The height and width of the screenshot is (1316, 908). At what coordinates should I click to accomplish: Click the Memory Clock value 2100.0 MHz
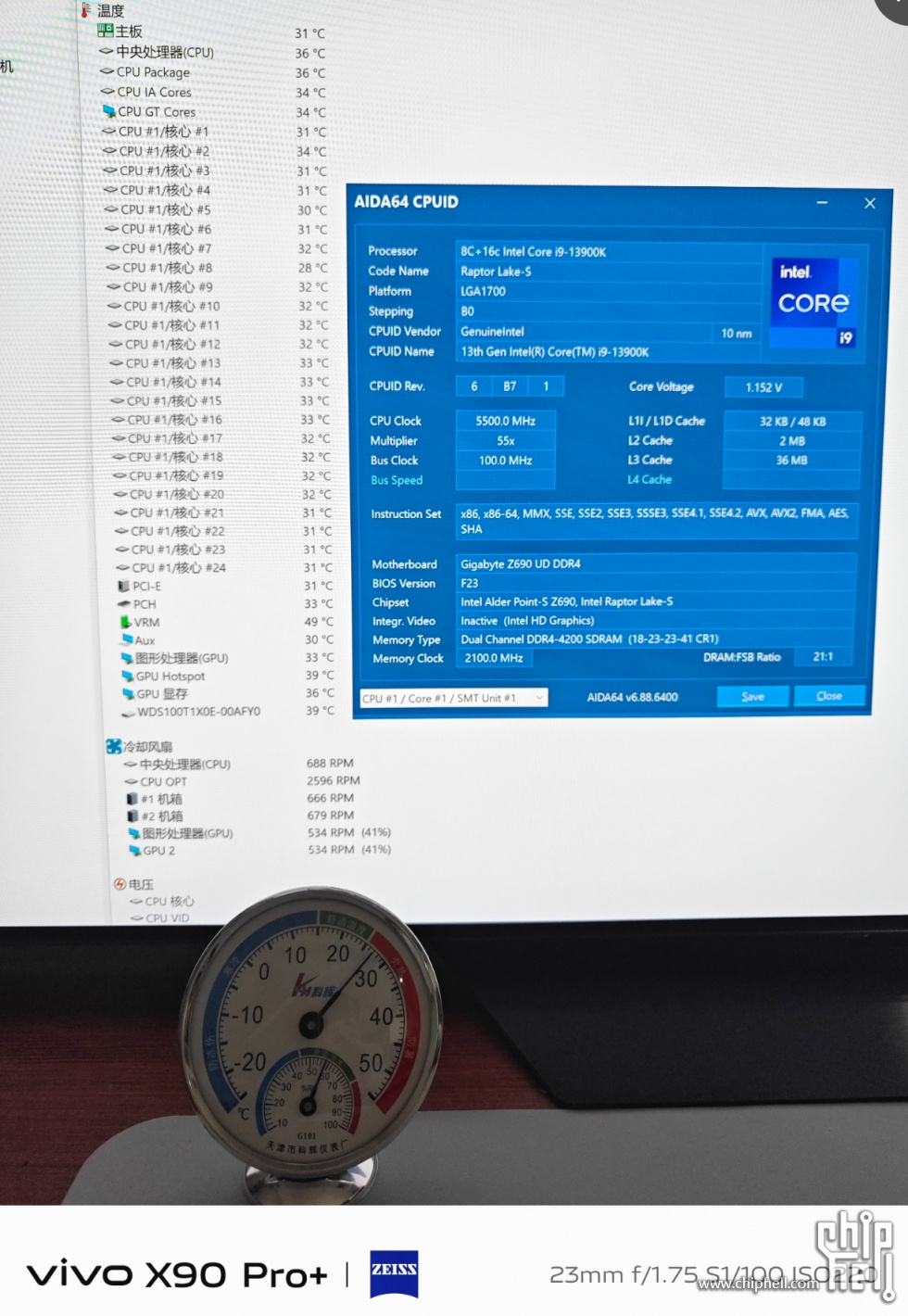click(x=494, y=658)
